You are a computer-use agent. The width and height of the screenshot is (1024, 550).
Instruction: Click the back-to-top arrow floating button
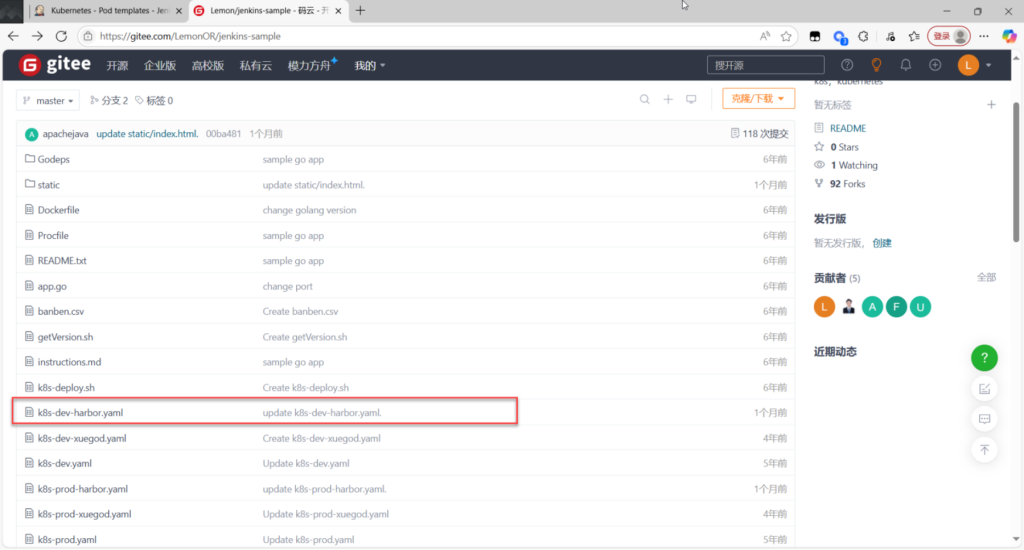(984, 450)
